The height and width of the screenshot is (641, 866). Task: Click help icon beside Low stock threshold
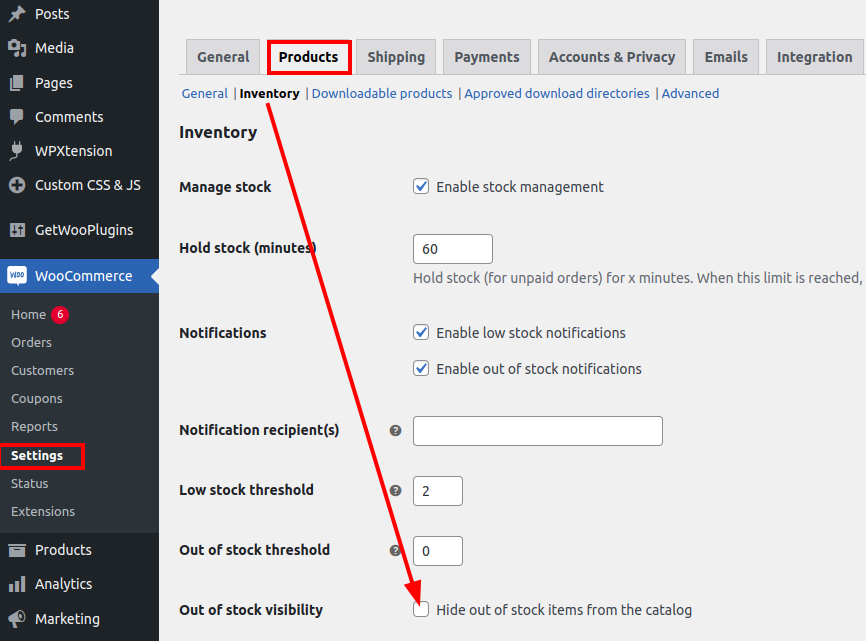pos(395,490)
